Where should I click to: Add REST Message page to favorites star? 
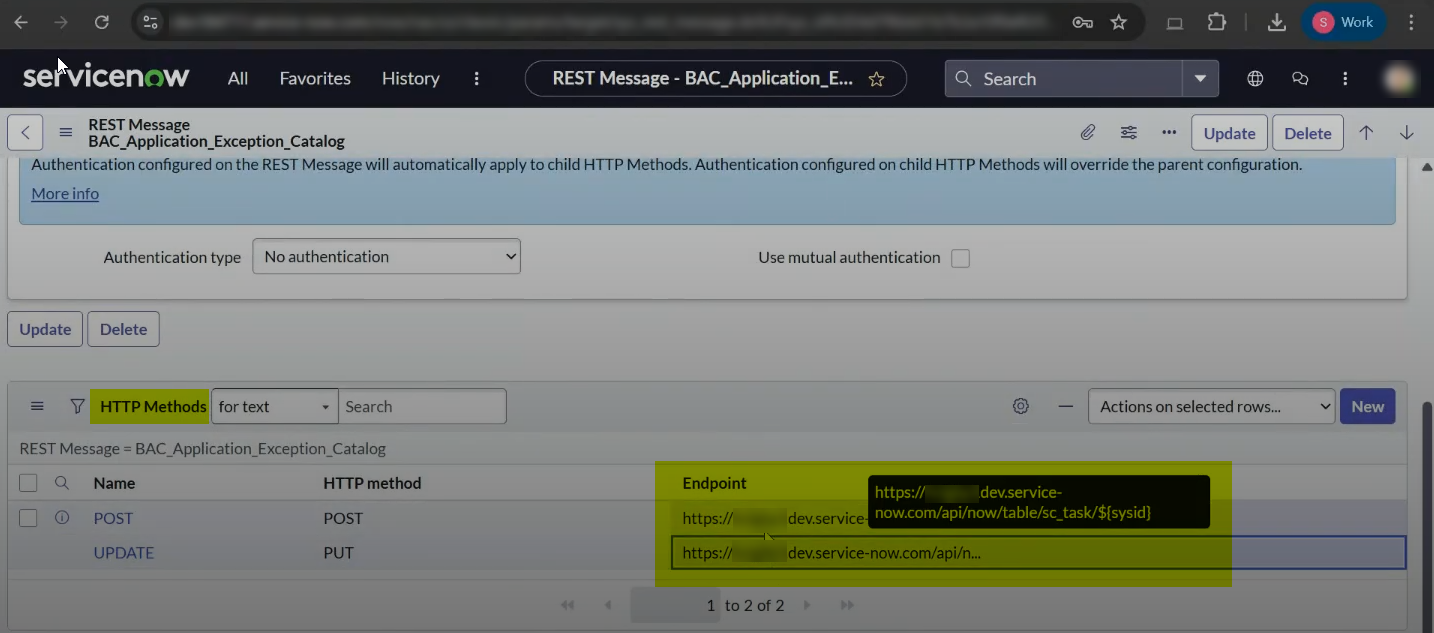876,79
